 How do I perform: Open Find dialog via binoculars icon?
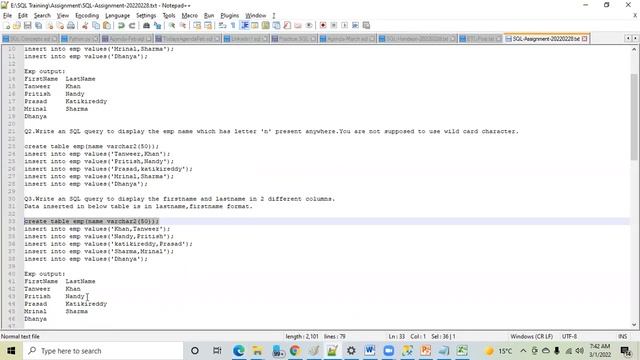coord(146,26)
